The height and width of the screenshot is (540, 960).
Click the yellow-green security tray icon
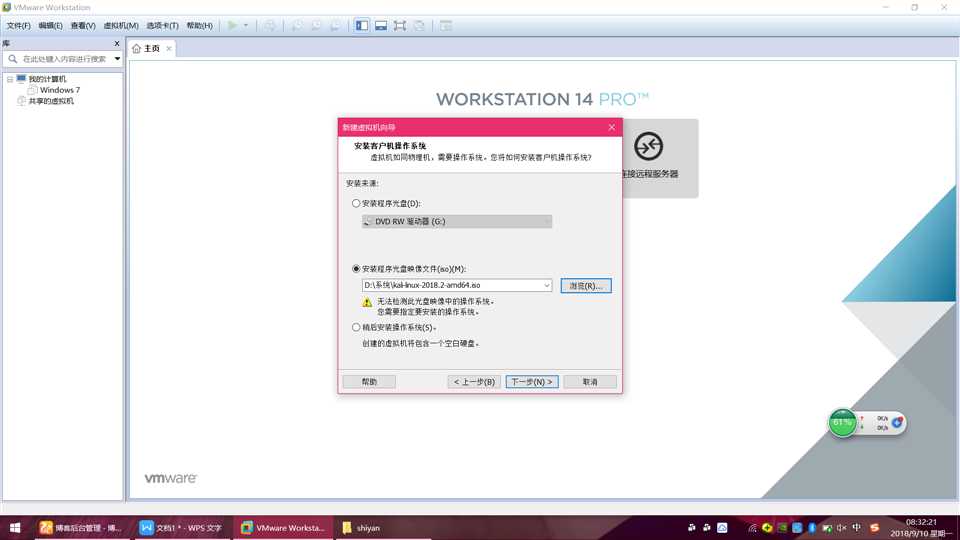point(767,528)
